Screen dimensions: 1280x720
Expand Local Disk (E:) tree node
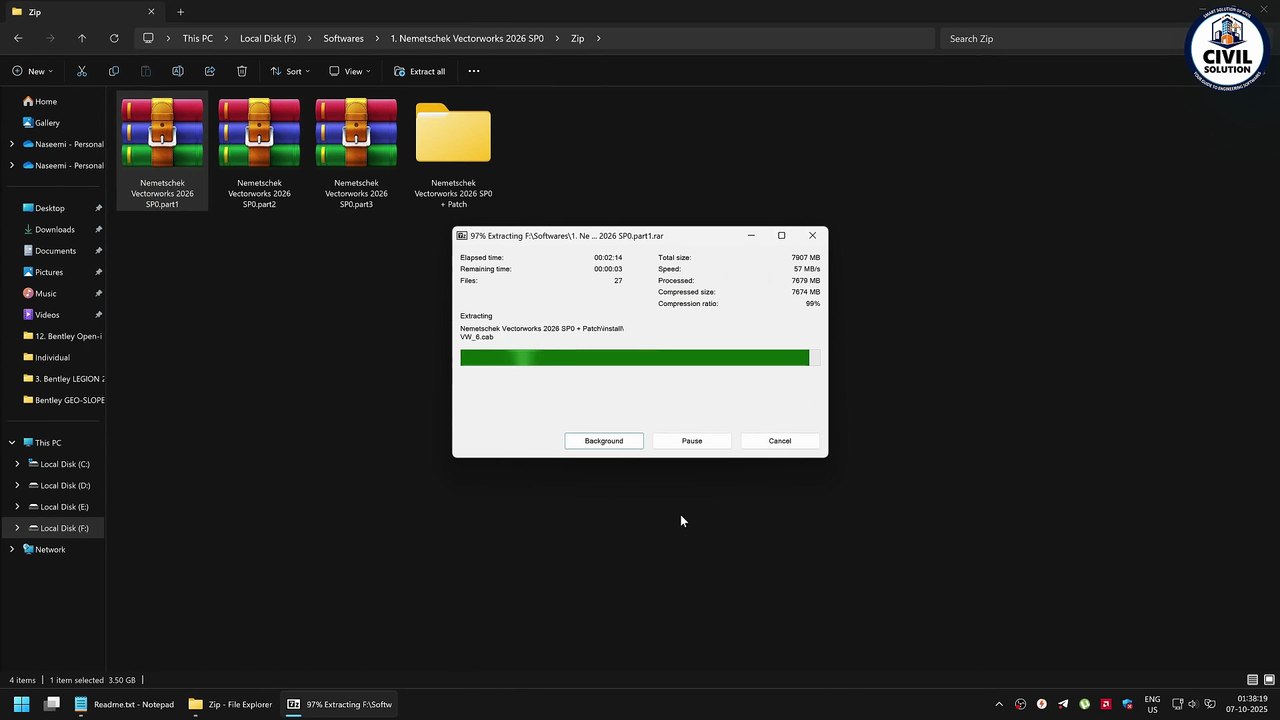coord(17,507)
